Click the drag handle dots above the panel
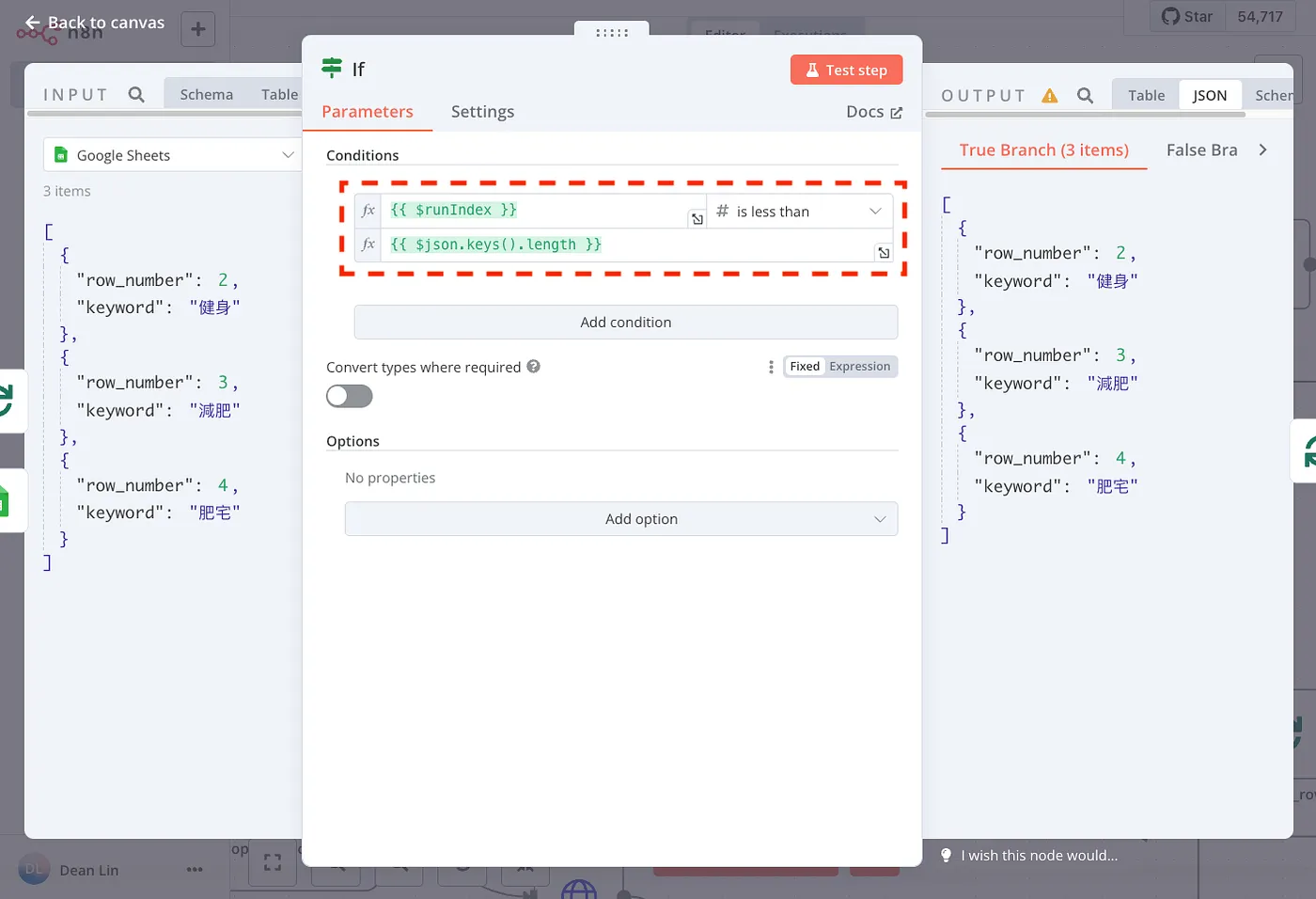Viewport: 1316px width, 899px height. click(x=612, y=33)
